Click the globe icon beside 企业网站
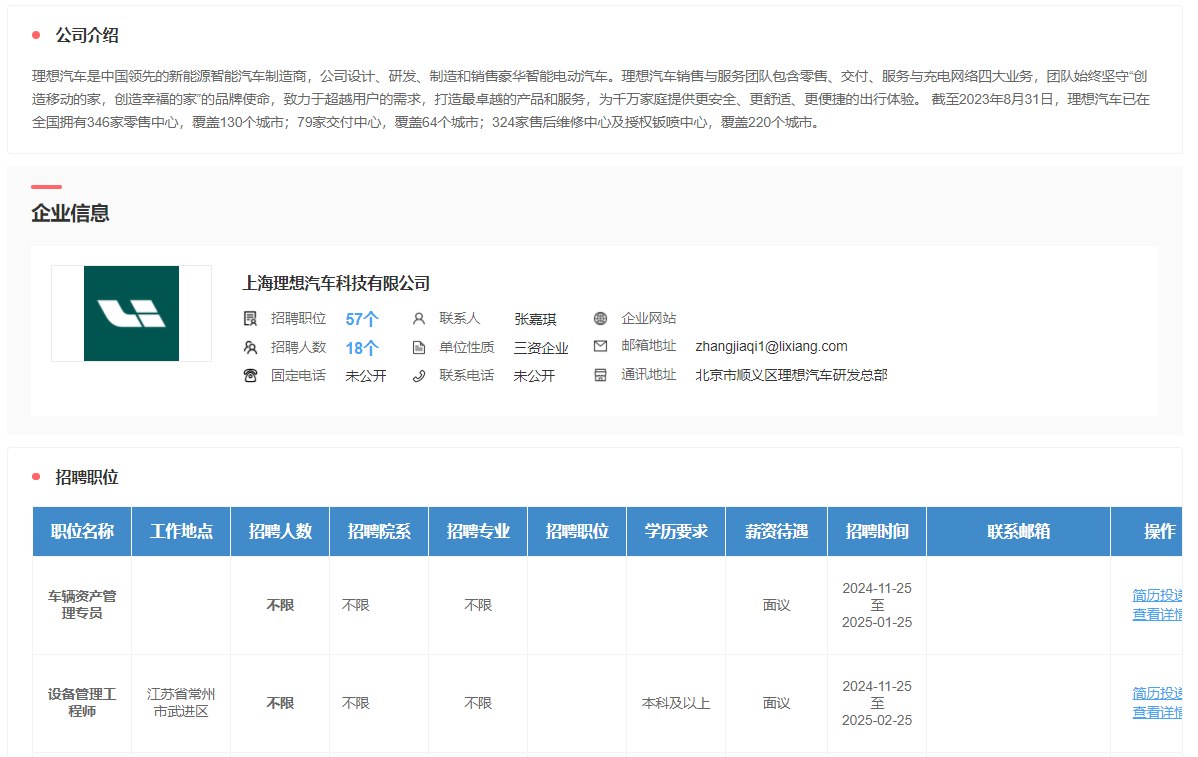 (601, 319)
